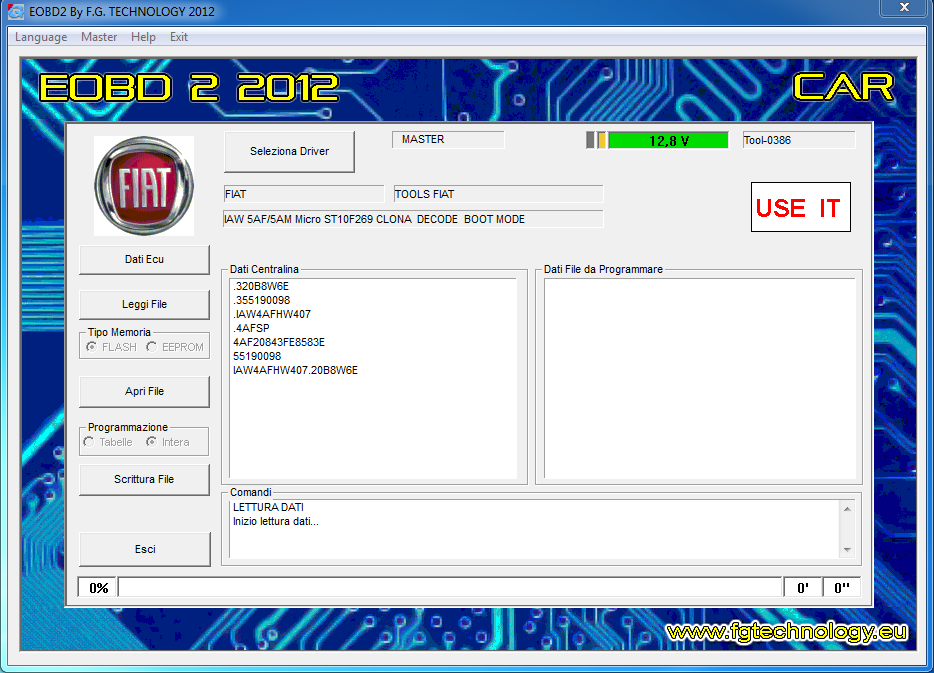Click the Dati File da Programmare text area
The height and width of the screenshot is (673, 934).
point(700,378)
